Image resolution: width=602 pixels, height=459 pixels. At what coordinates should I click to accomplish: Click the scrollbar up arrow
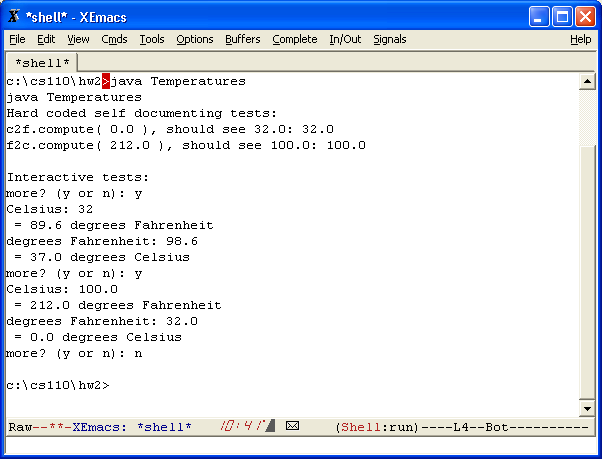click(x=587, y=81)
